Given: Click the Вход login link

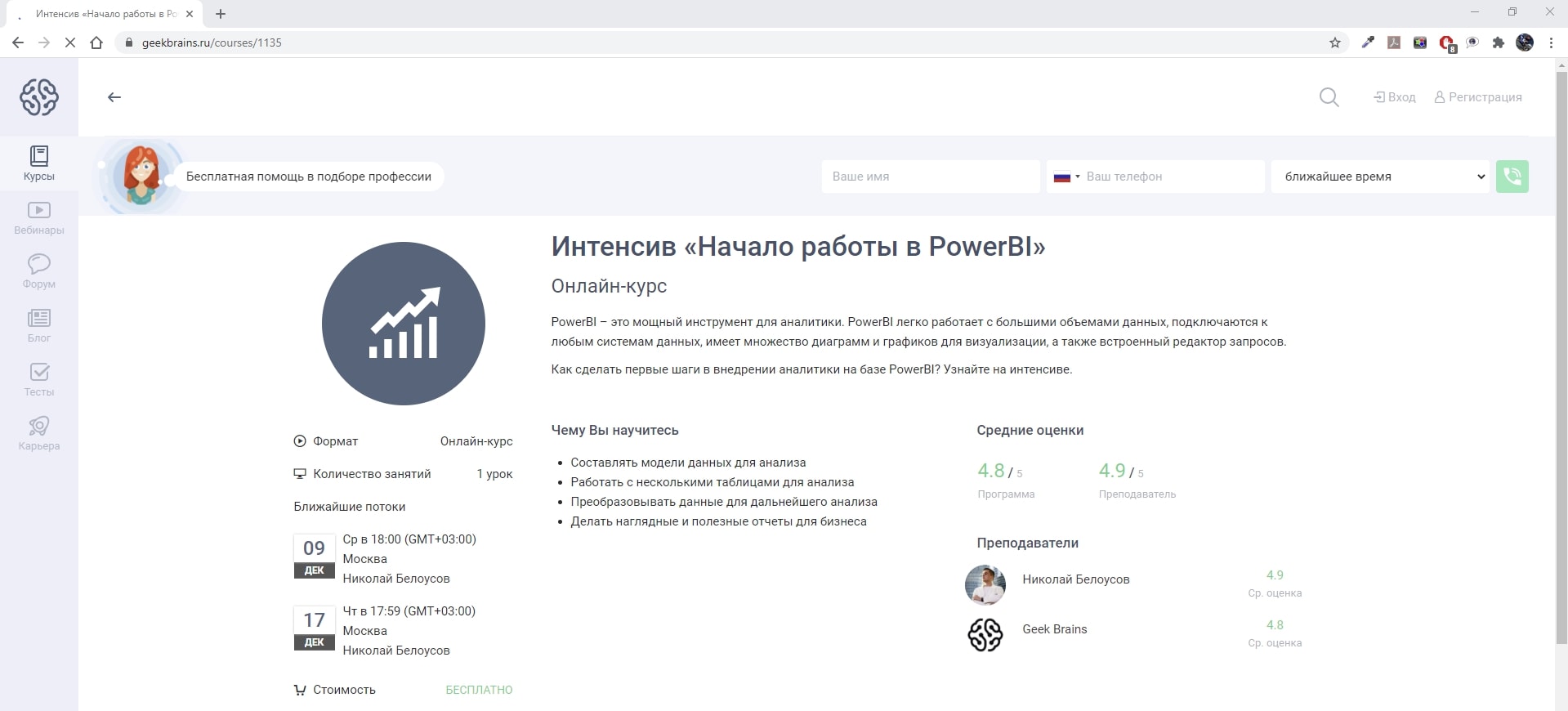Looking at the screenshot, I should [1395, 97].
